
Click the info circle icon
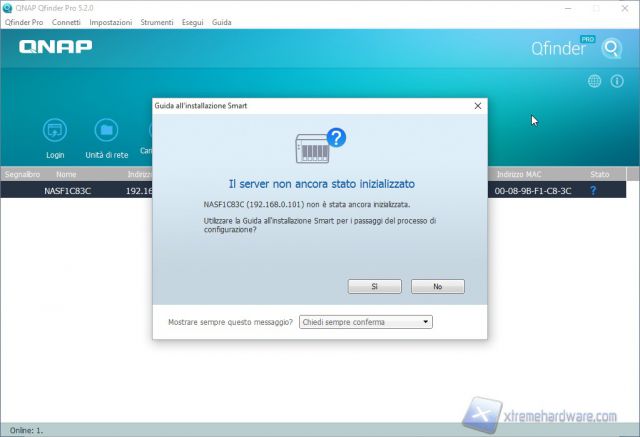pyautogui.click(x=616, y=81)
